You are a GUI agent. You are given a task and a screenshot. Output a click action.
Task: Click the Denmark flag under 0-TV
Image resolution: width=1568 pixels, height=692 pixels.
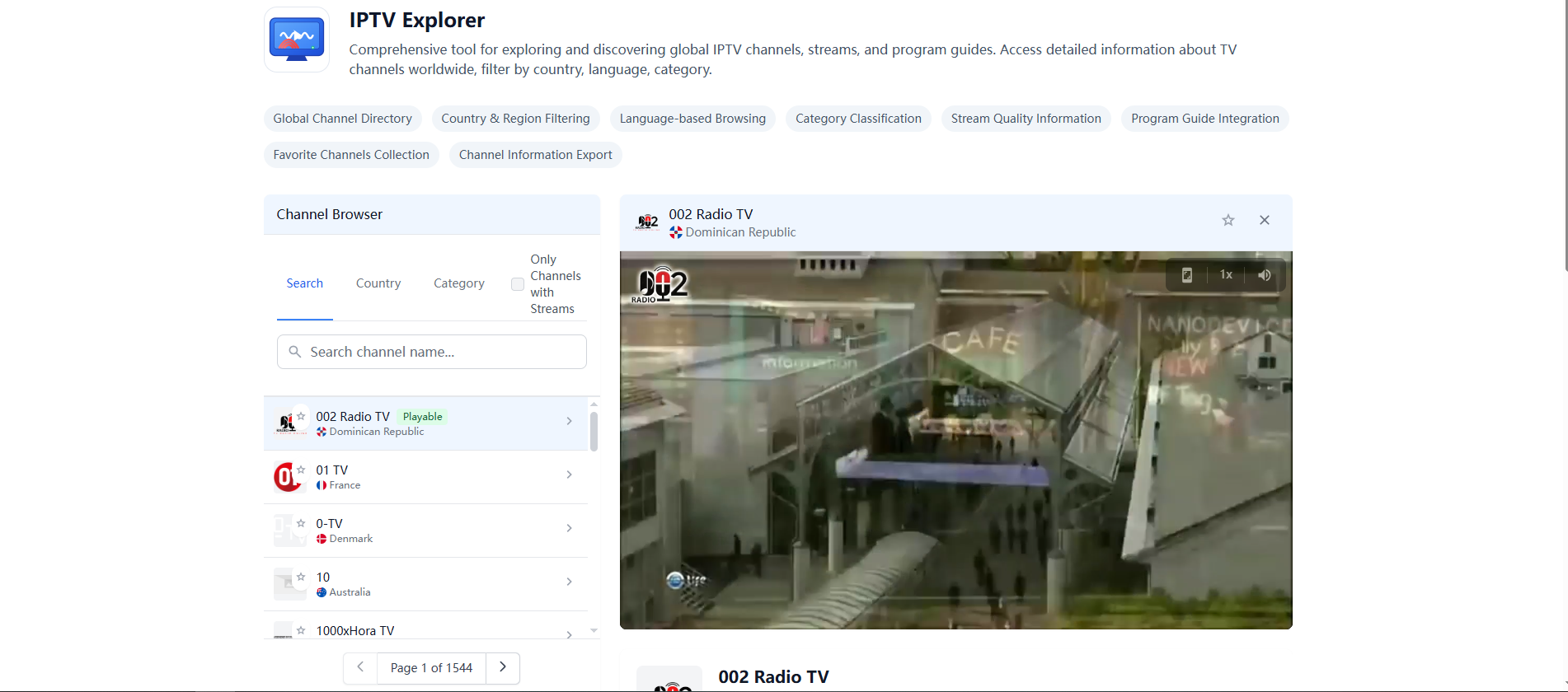pyautogui.click(x=322, y=539)
